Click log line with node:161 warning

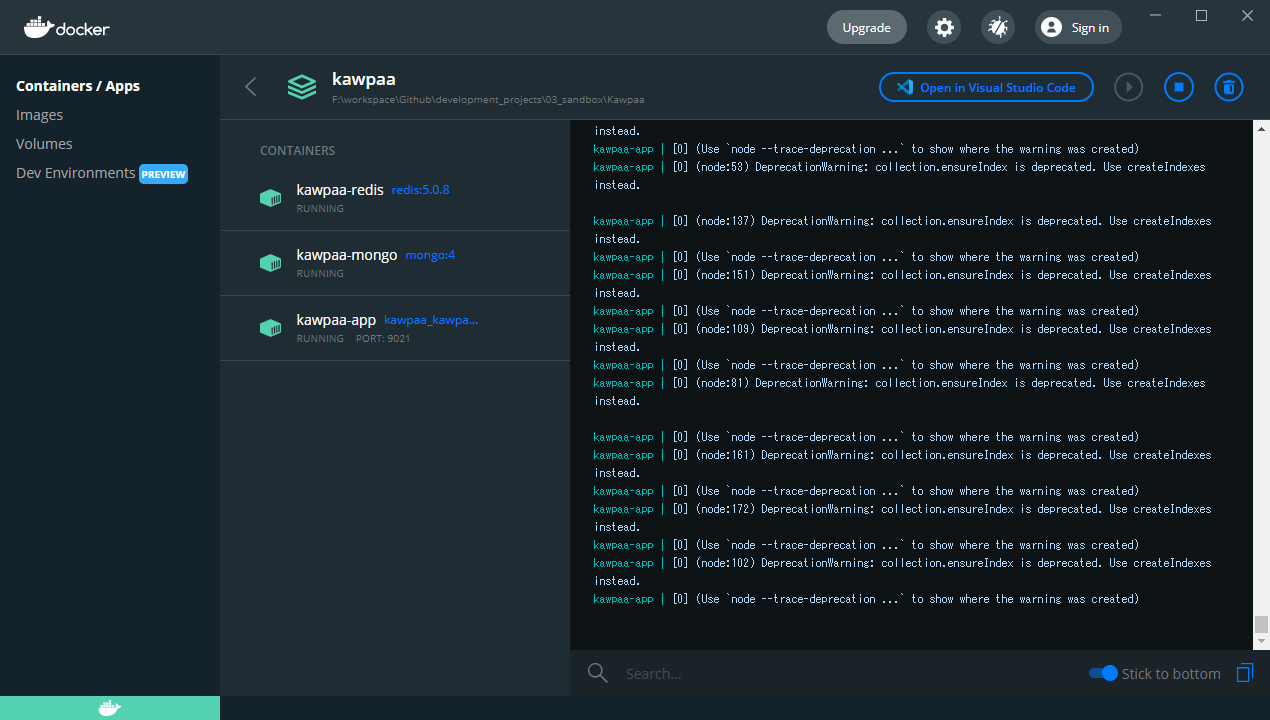coord(902,464)
